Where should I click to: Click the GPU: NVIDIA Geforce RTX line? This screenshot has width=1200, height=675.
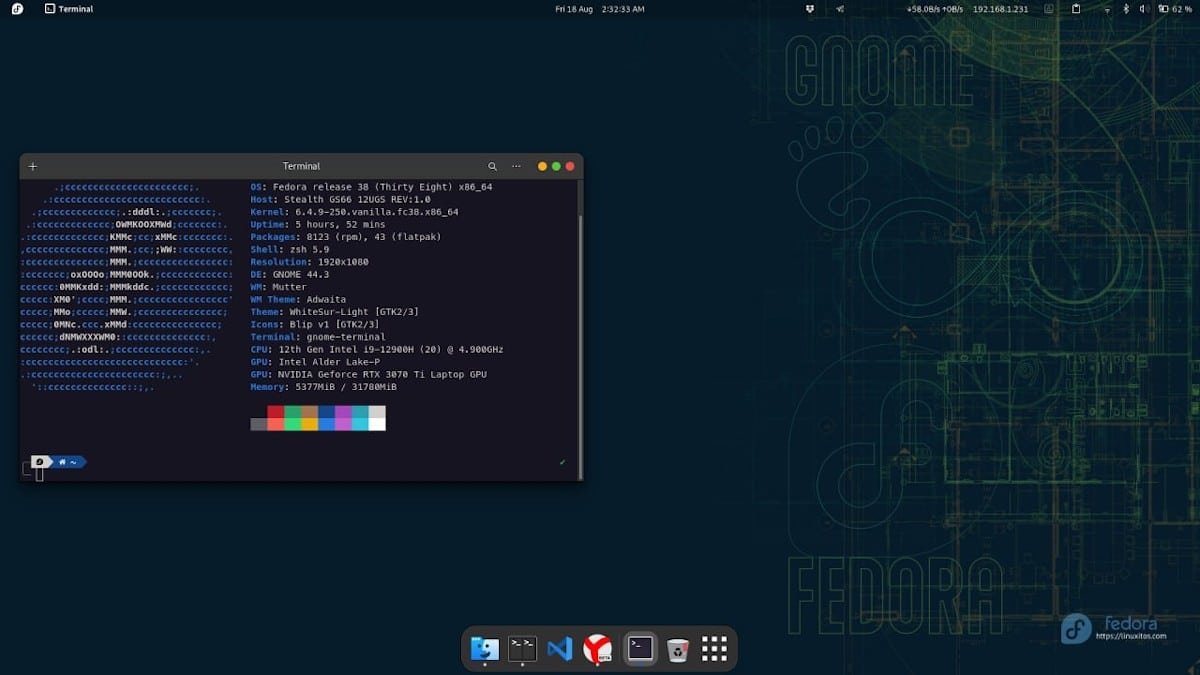coord(369,374)
